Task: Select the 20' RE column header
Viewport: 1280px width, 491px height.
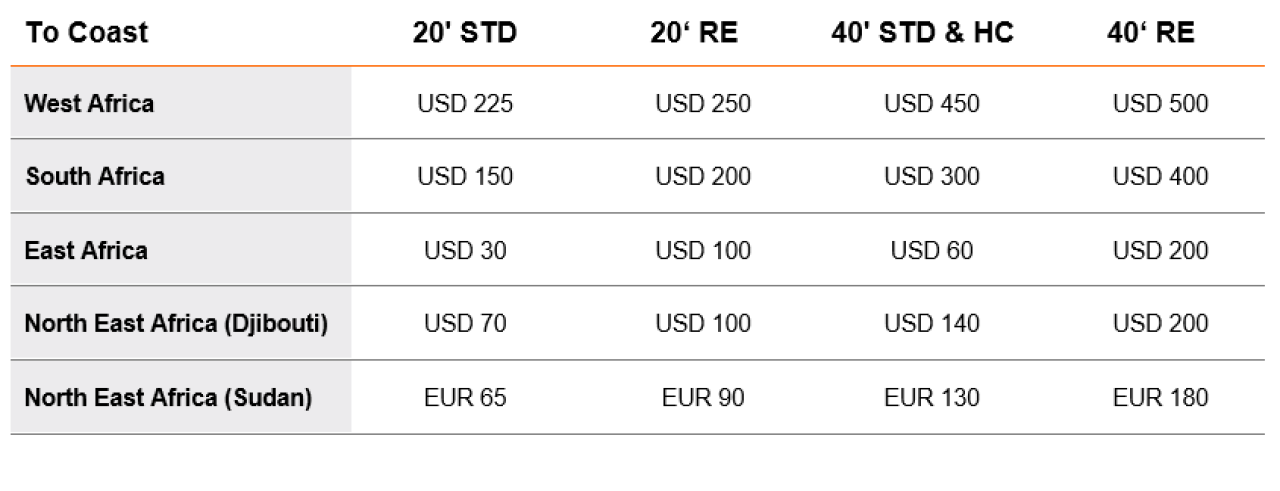Action: point(694,32)
